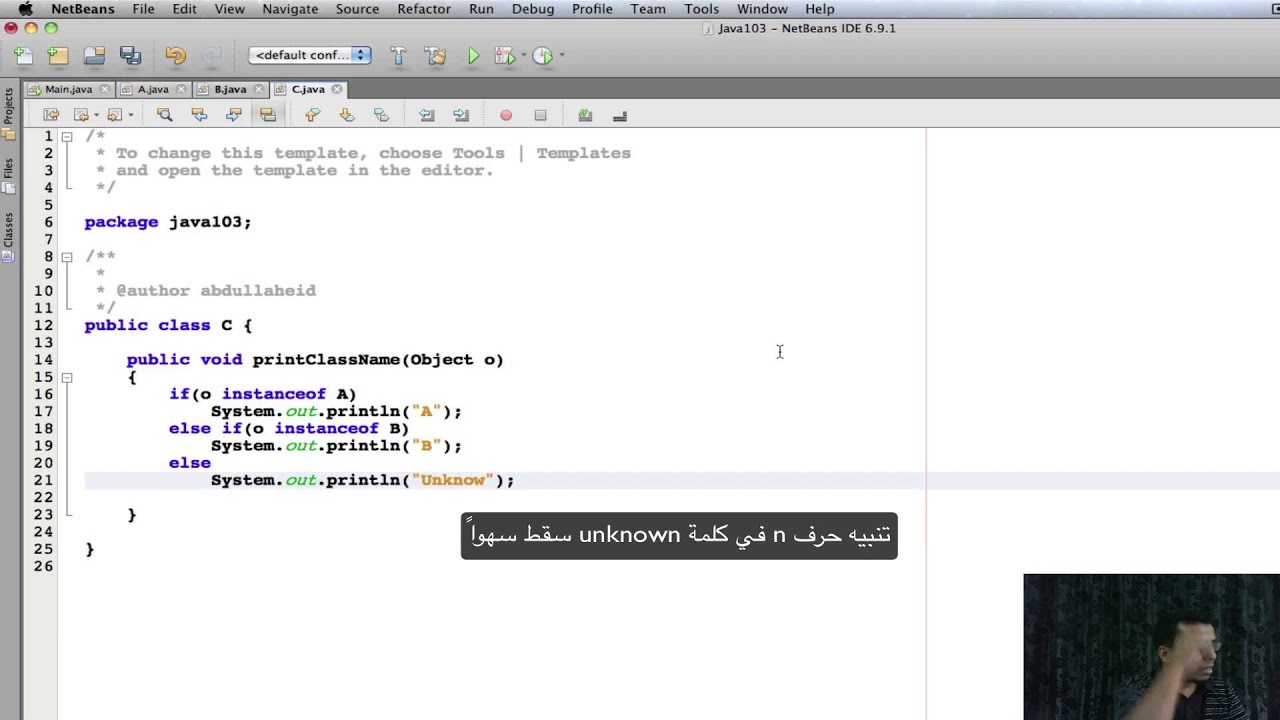Click the Build Main Project hammer icon
The image size is (1280, 720).
[x=398, y=56]
